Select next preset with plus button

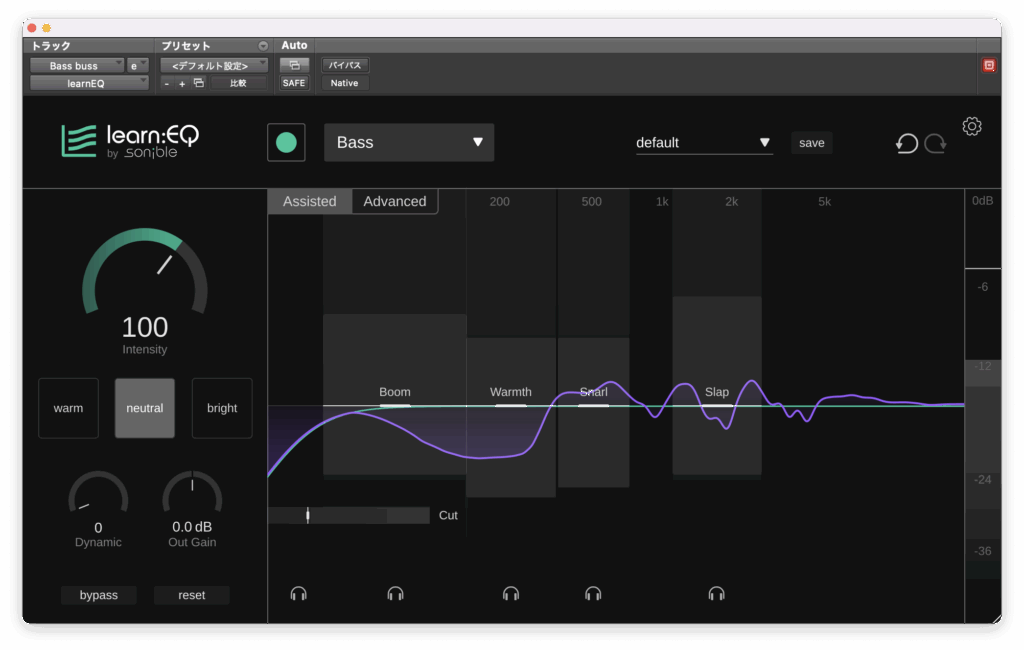click(x=182, y=84)
